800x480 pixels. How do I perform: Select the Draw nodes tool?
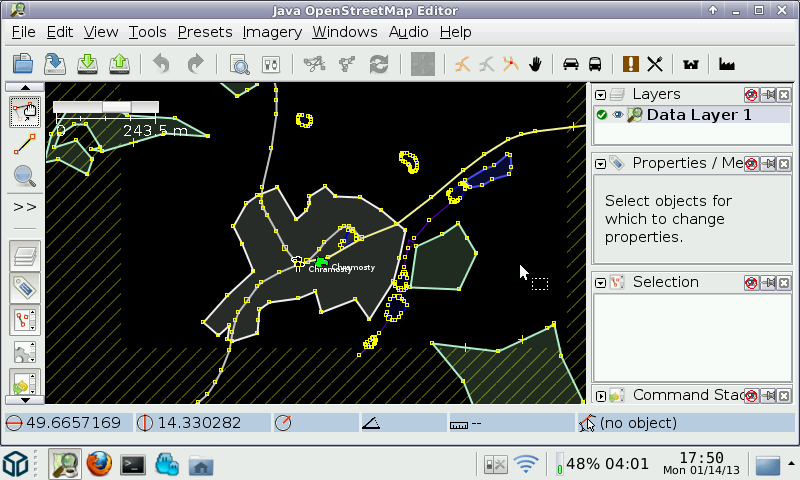coord(24,144)
